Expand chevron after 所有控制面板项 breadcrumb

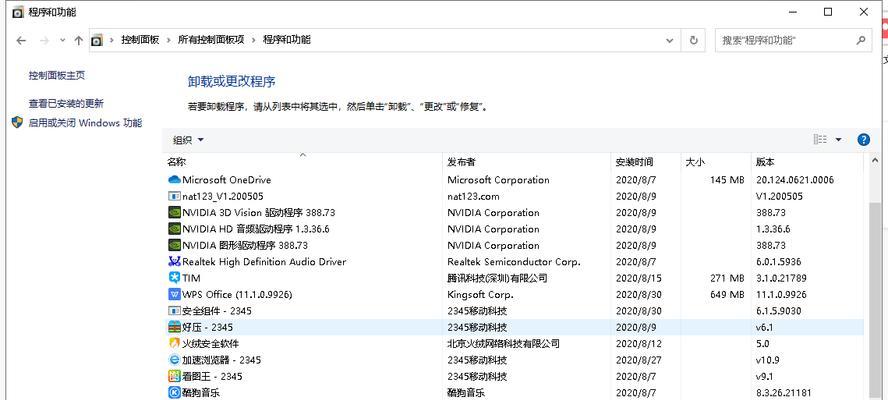(254, 40)
